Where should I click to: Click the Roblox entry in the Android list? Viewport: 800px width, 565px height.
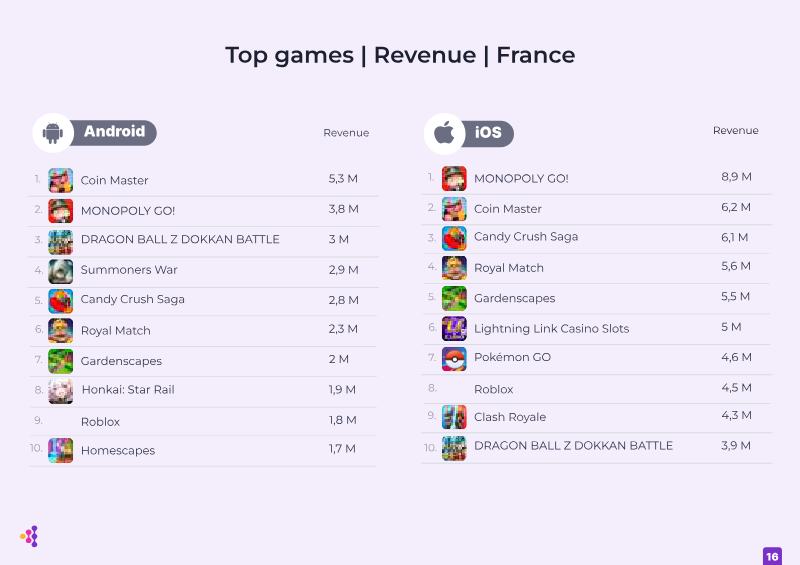pyautogui.click(x=100, y=422)
